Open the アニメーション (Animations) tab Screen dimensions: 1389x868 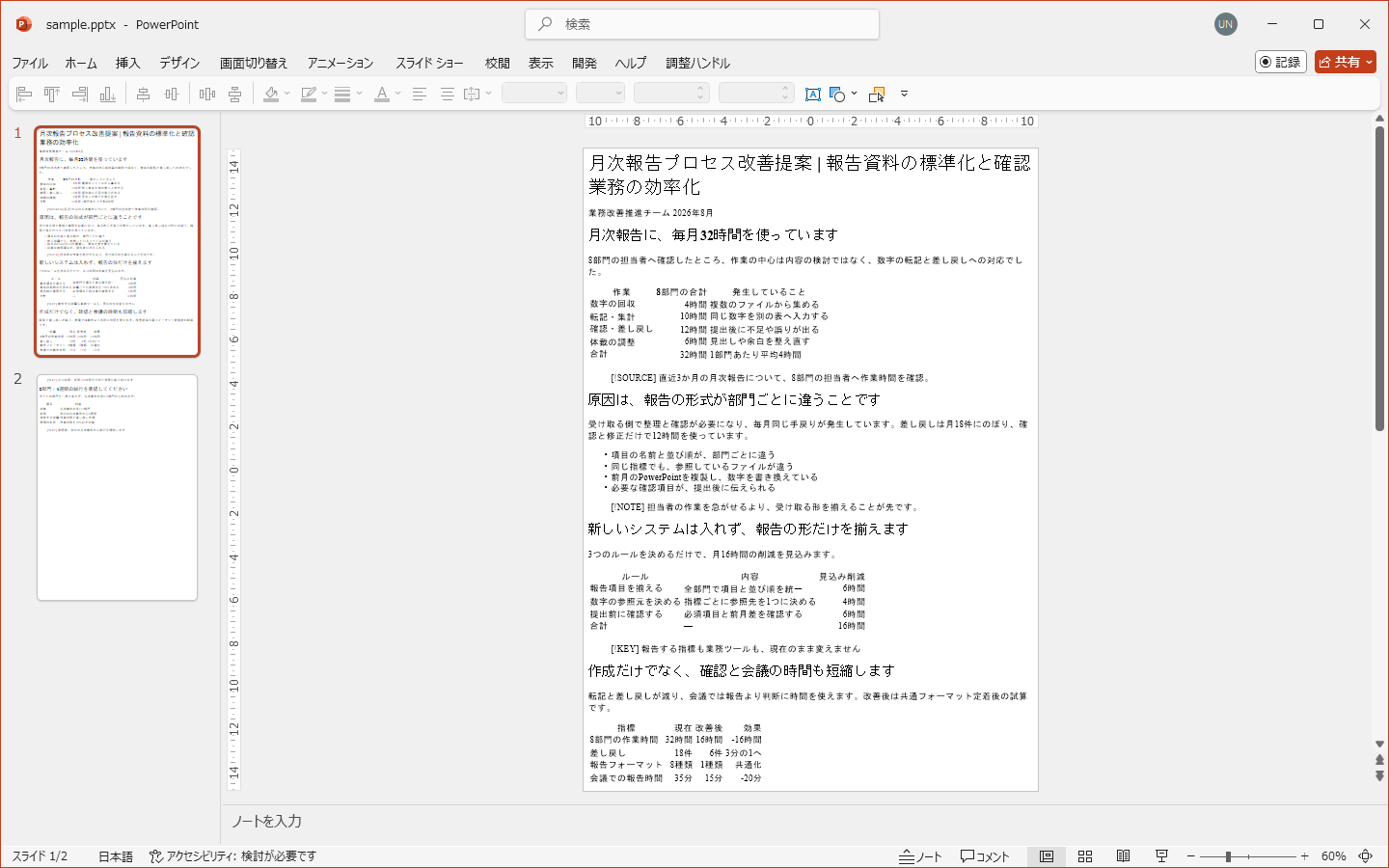click(340, 63)
